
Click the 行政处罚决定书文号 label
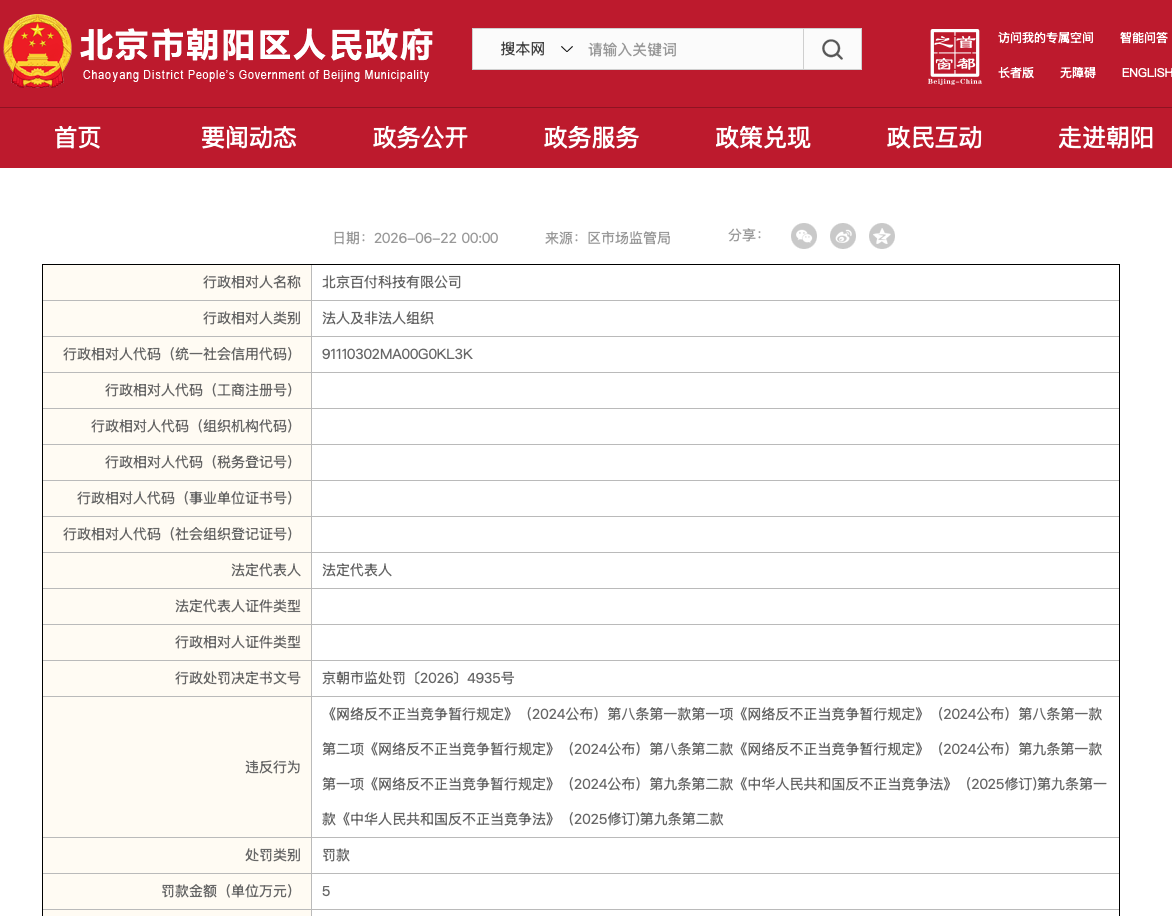tap(238, 678)
